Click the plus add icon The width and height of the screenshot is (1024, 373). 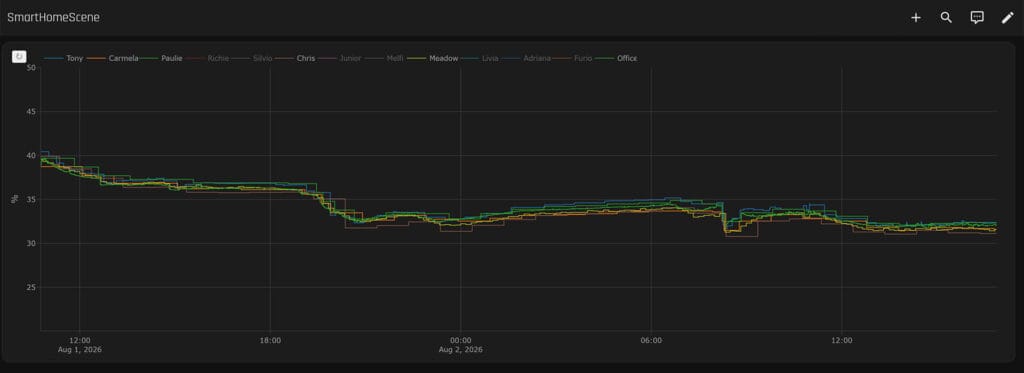916,18
